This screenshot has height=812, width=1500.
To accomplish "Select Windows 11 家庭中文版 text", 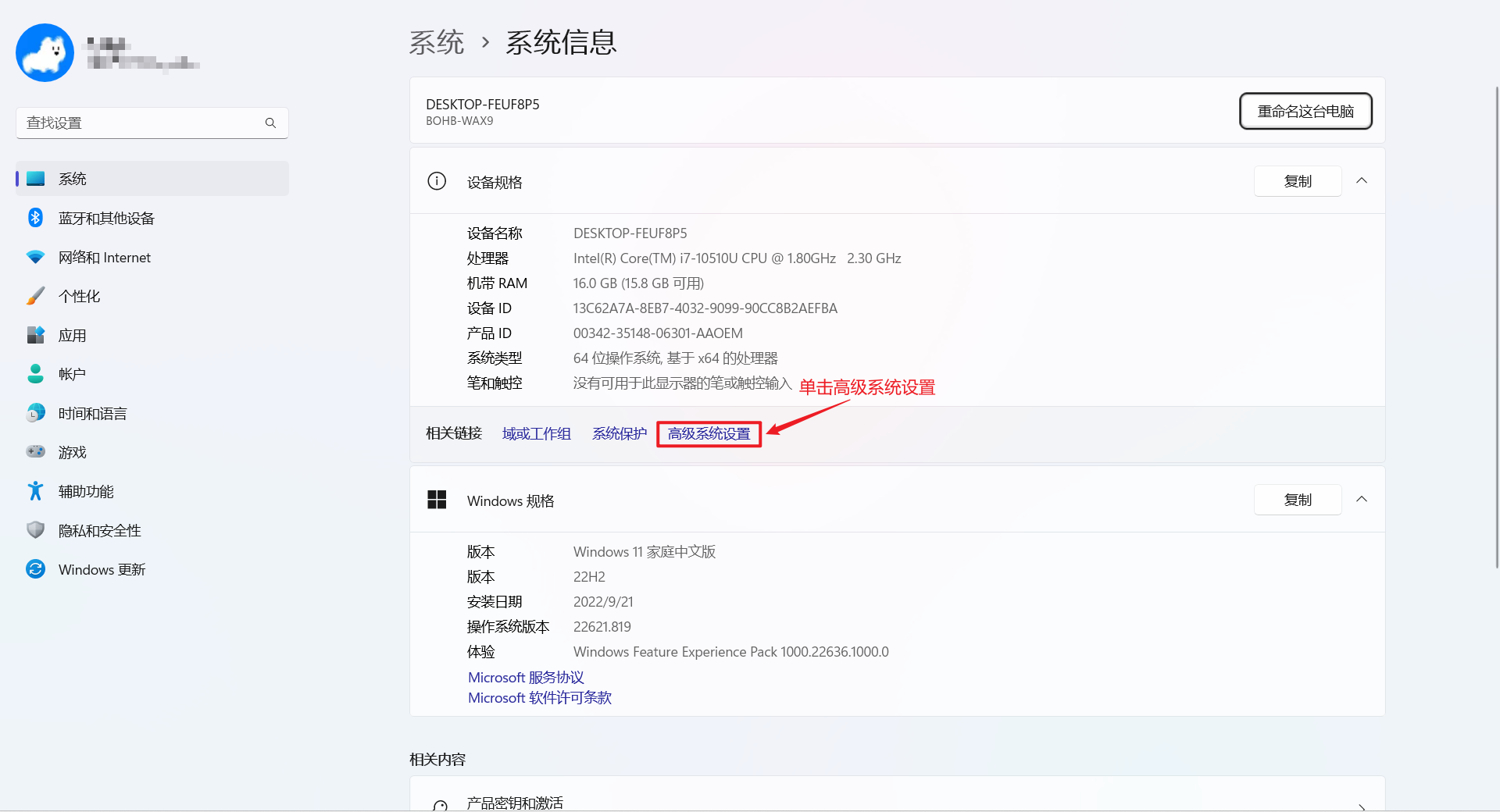I will [645, 552].
